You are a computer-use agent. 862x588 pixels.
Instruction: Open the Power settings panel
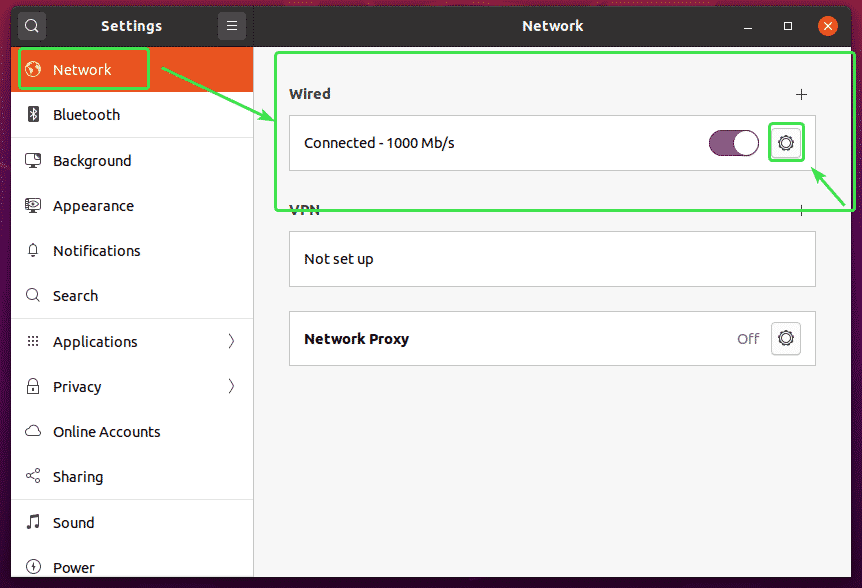74,567
